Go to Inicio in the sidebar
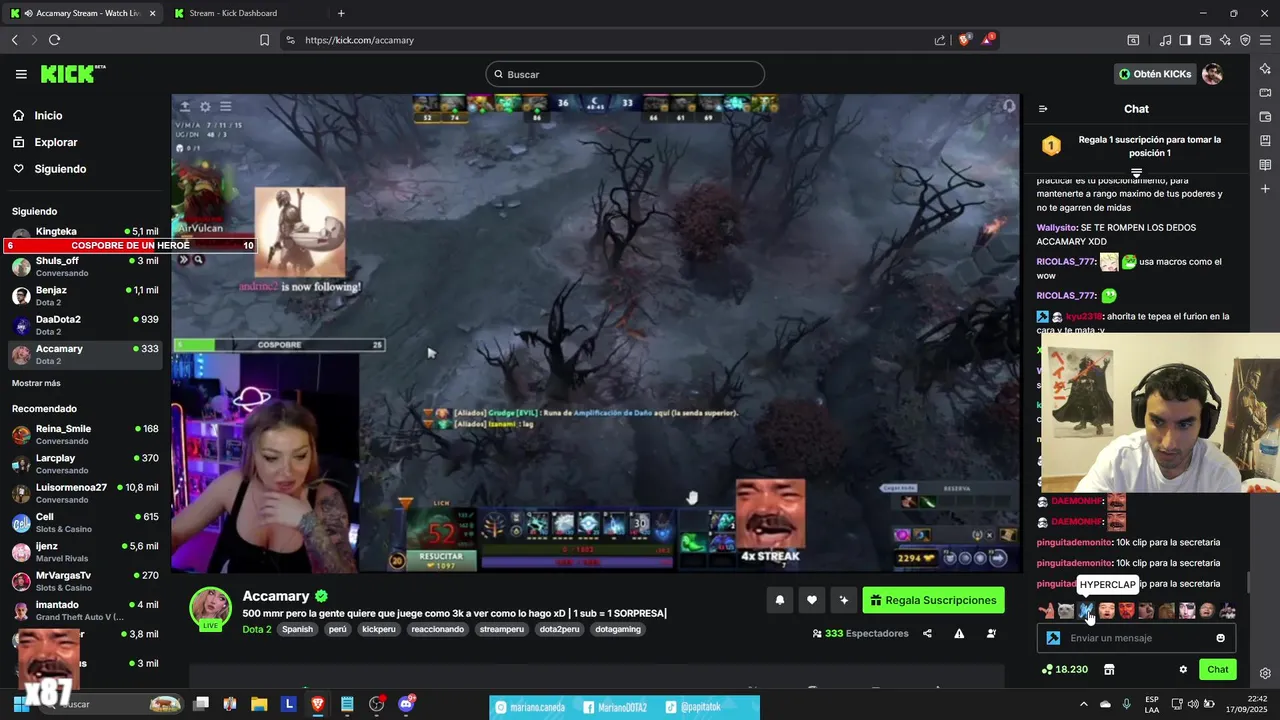Screen dimensions: 1280x720 pyautogui.click(x=48, y=116)
